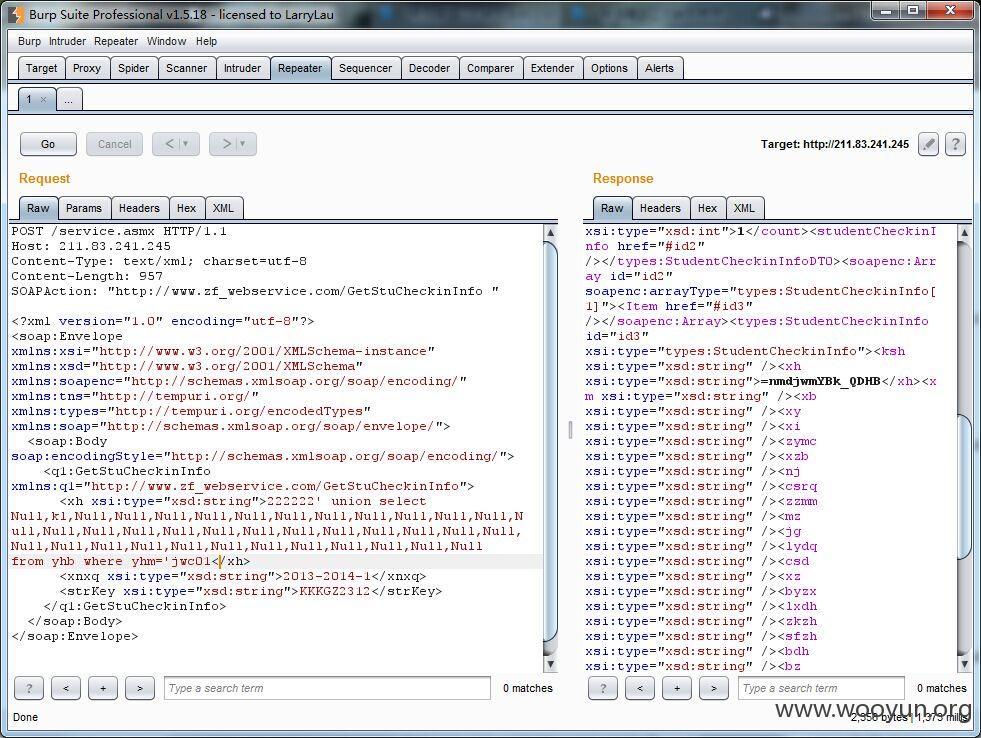Open the Repeater help question mark icon
981x738 pixels.
[955, 144]
